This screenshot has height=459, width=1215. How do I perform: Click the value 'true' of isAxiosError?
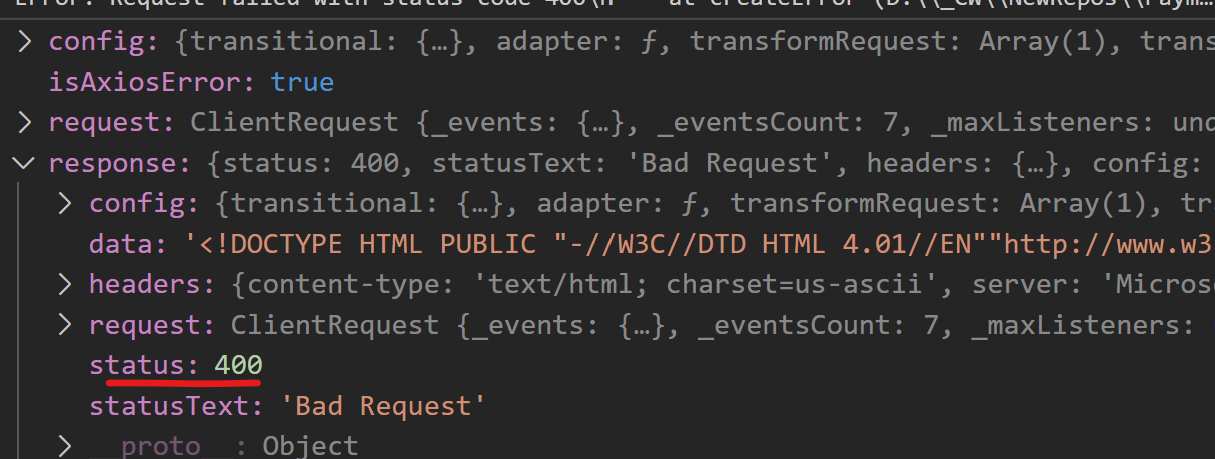302,82
